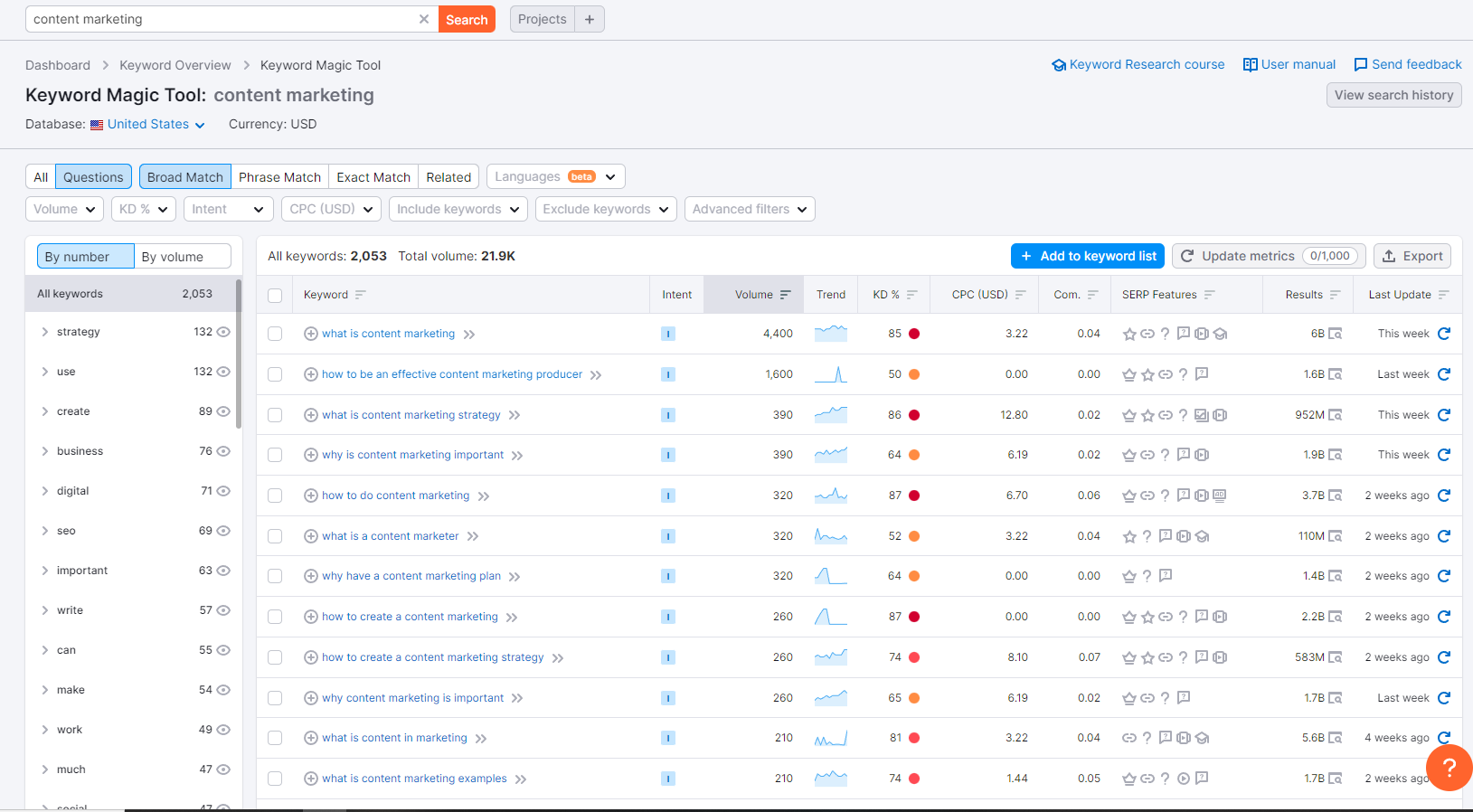Check 'how to be an effective content marketing producer'
The image size is (1473, 812).
click(x=275, y=374)
